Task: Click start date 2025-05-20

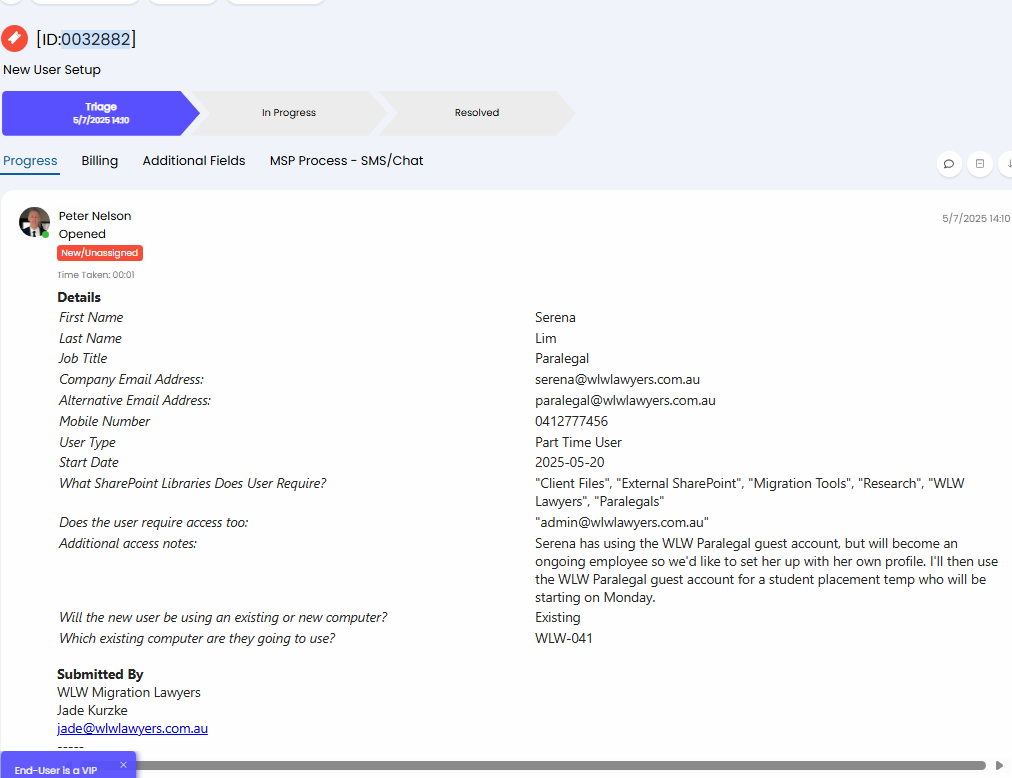Action: point(569,462)
